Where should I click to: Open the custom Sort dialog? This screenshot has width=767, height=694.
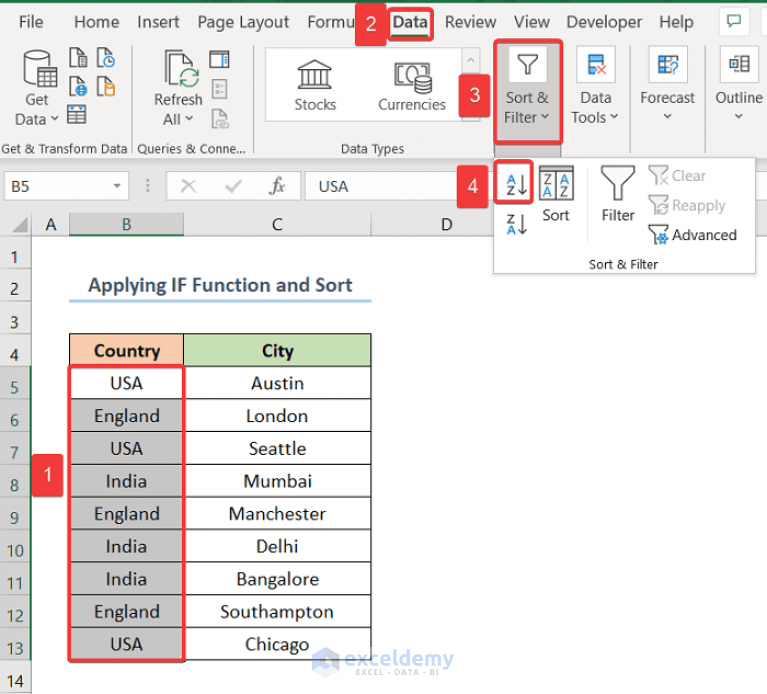[556, 195]
